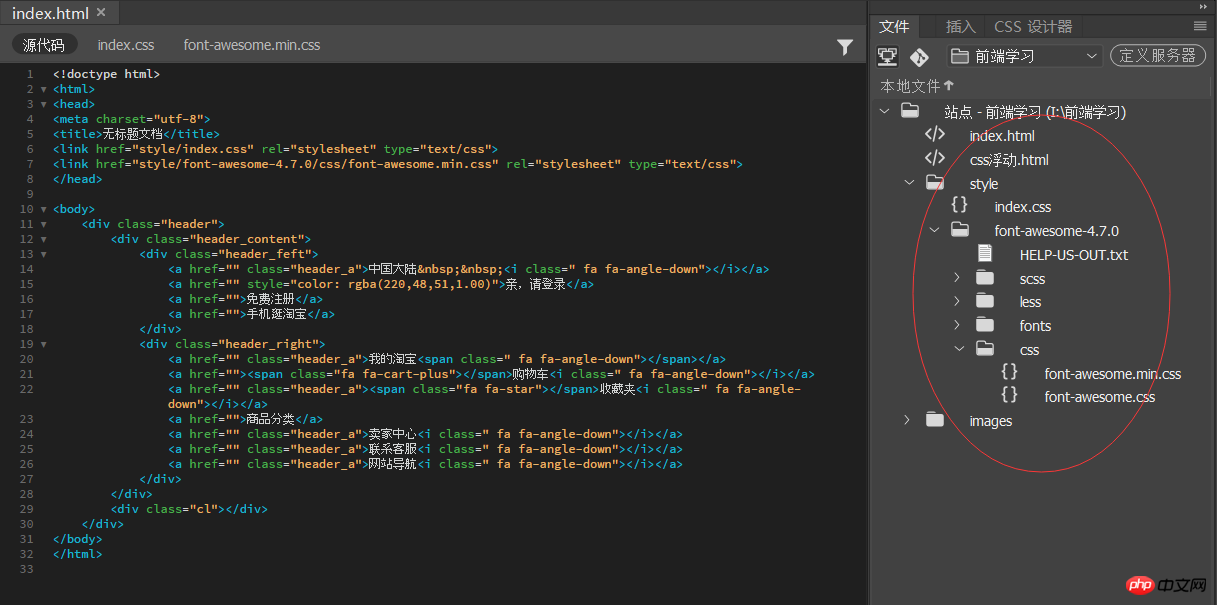The height and width of the screenshot is (605, 1217).
Task: Click the connect to remote server icon
Action: [x=887, y=56]
